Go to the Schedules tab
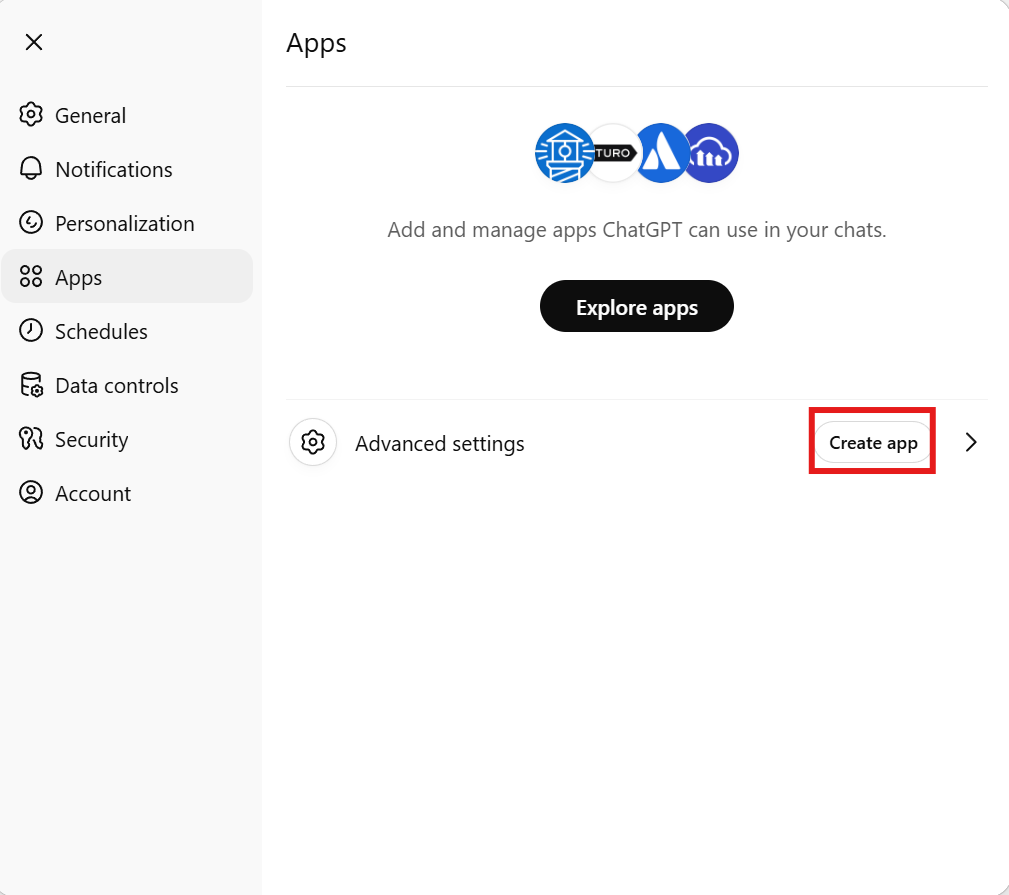This screenshot has height=895, width=1009. [127, 331]
